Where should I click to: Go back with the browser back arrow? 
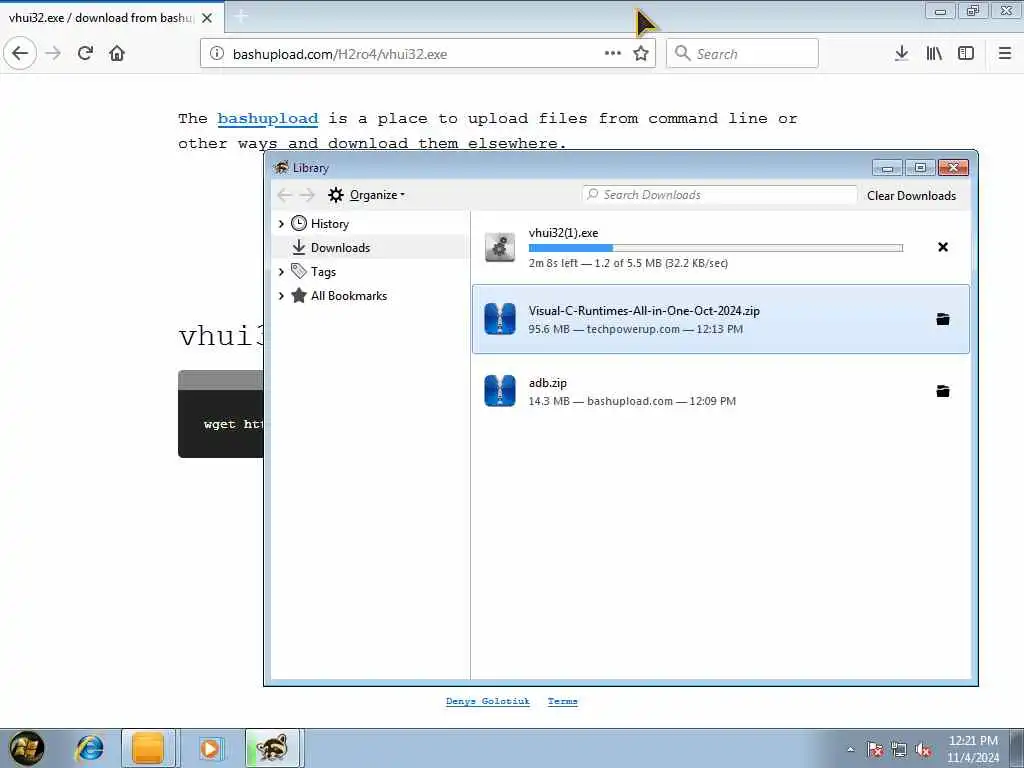click(20, 53)
